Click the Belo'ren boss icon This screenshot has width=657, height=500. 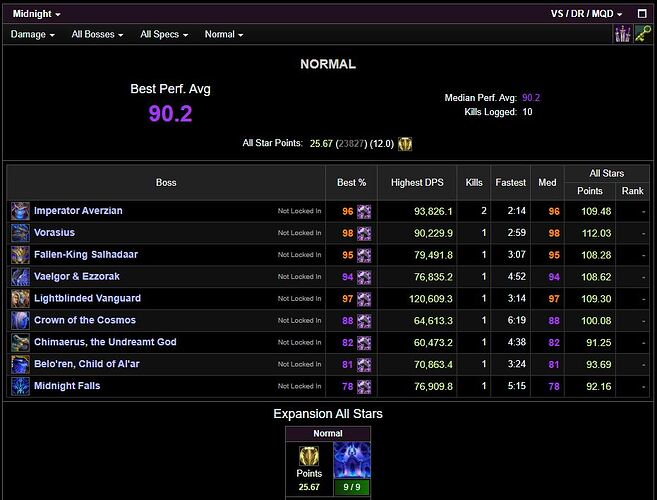(x=20, y=364)
